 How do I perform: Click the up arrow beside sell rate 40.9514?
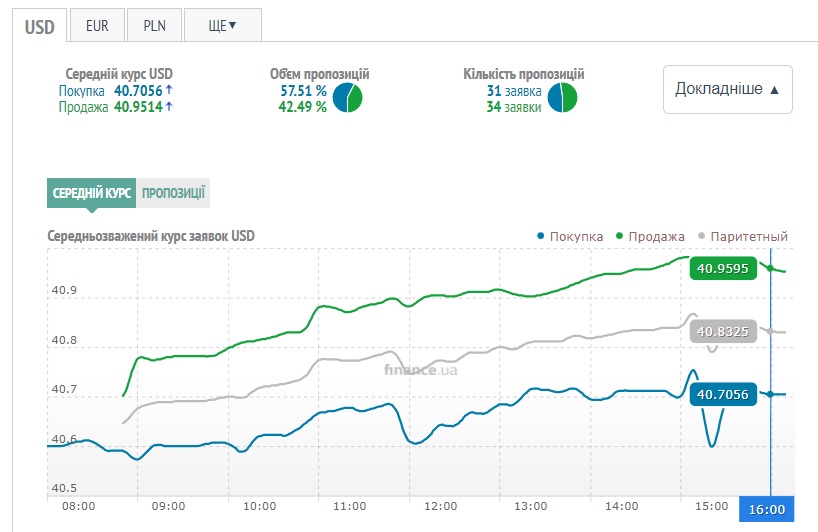(169, 107)
